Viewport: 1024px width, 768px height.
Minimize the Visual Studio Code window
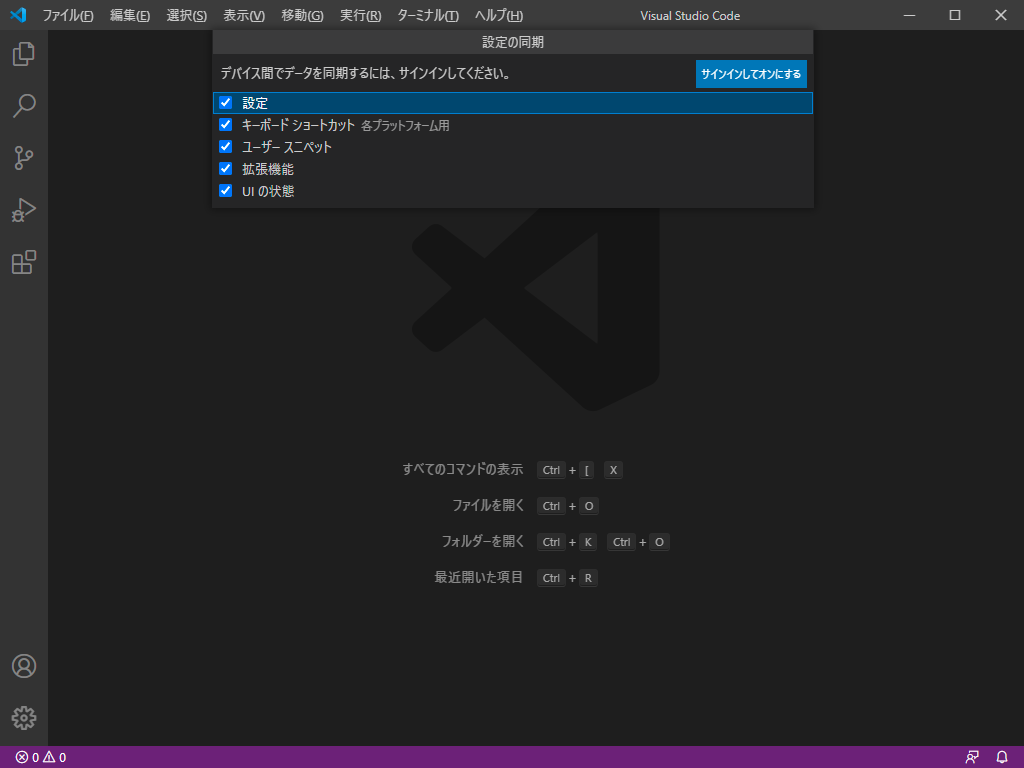pos(909,15)
